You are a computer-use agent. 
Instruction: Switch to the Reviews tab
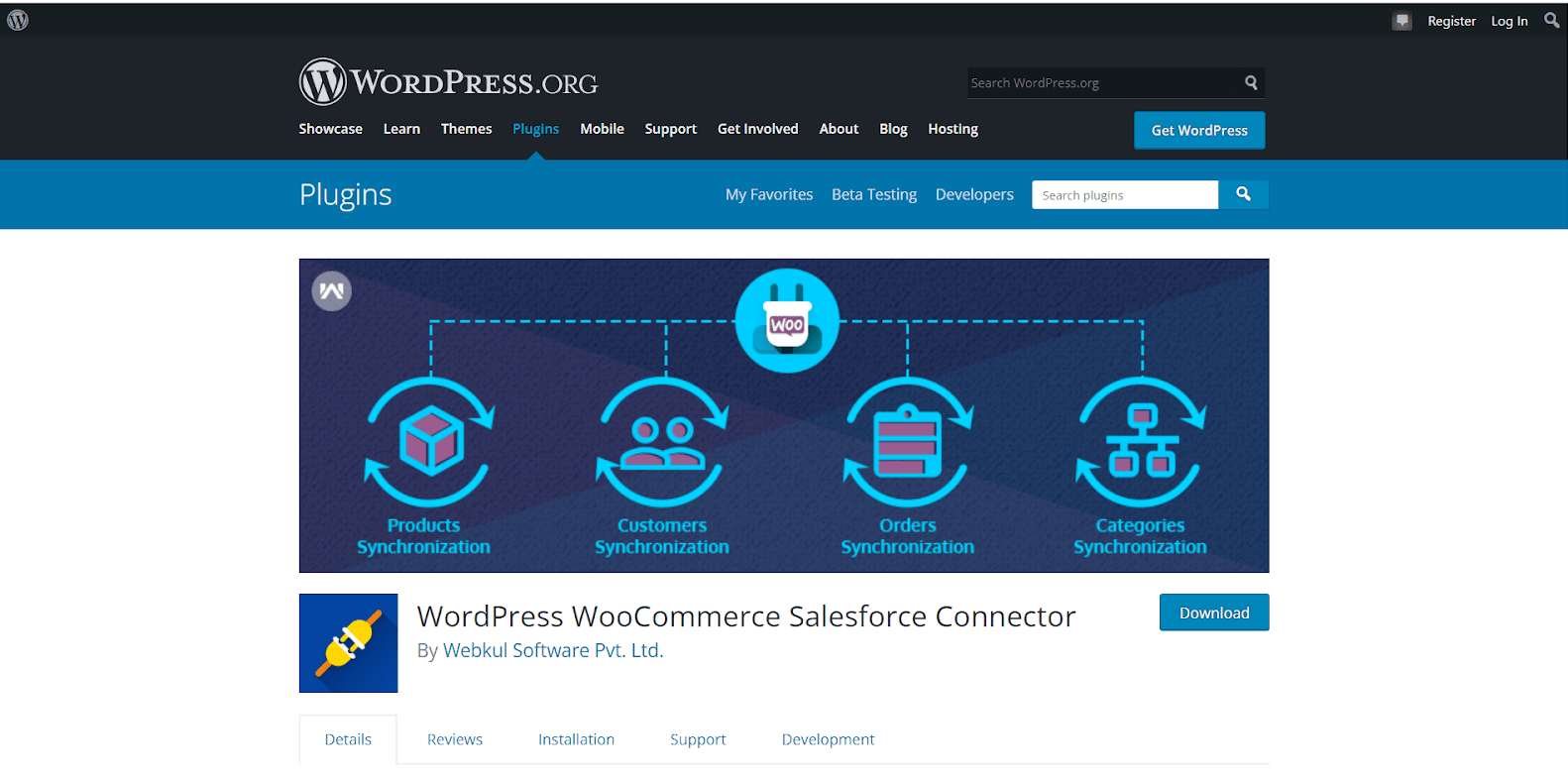click(x=455, y=739)
